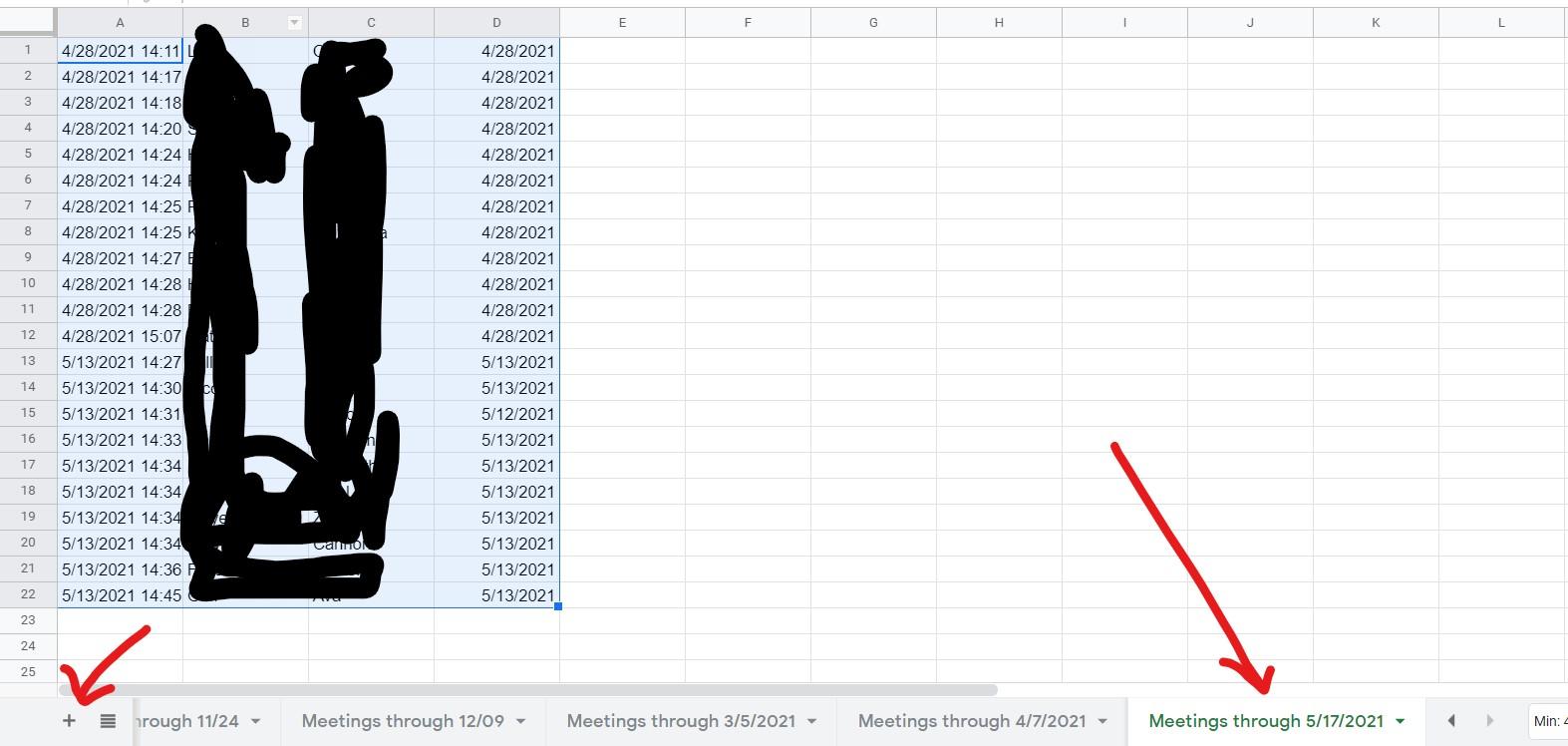Image resolution: width=1568 pixels, height=746 pixels.
Task: Click cell with 5/13/2021 14:30
Action: point(121,388)
